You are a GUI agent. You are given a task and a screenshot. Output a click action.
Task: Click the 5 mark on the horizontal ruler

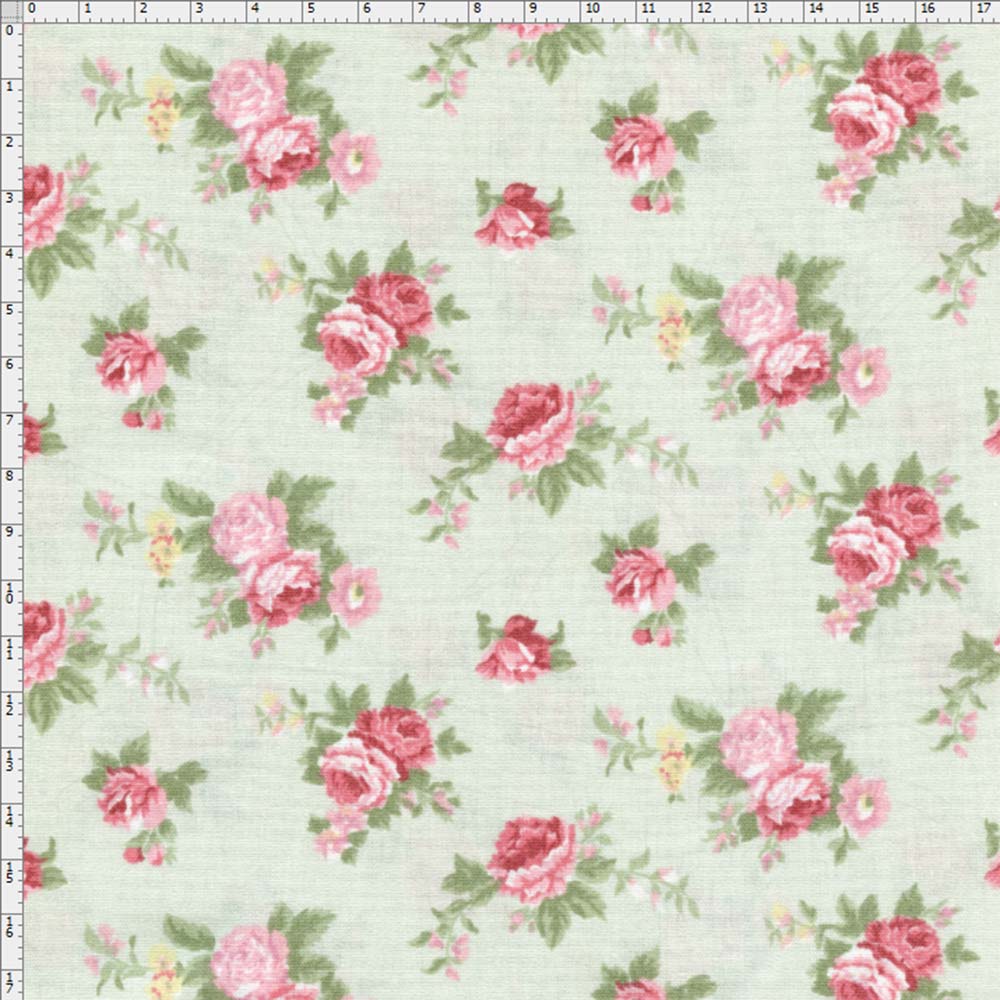pyautogui.click(x=311, y=9)
